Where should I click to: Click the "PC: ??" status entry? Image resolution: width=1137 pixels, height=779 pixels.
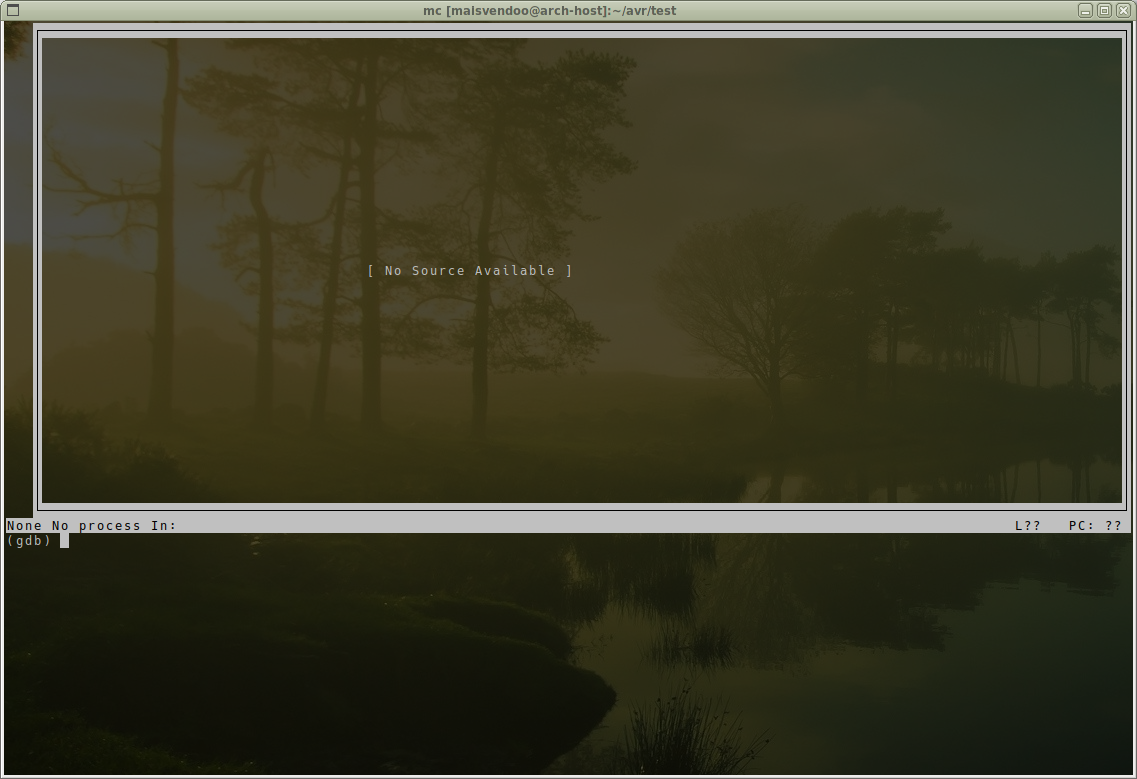coord(1095,526)
